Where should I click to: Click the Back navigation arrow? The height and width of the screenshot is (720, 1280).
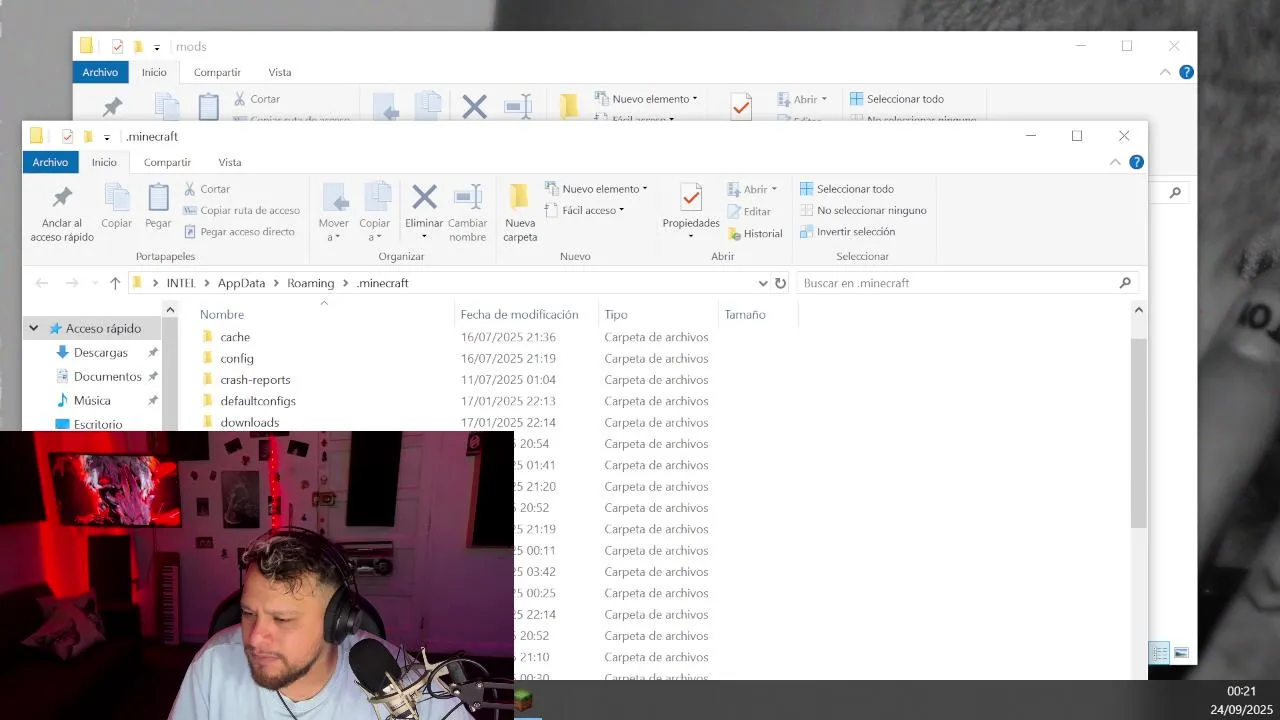(x=42, y=283)
